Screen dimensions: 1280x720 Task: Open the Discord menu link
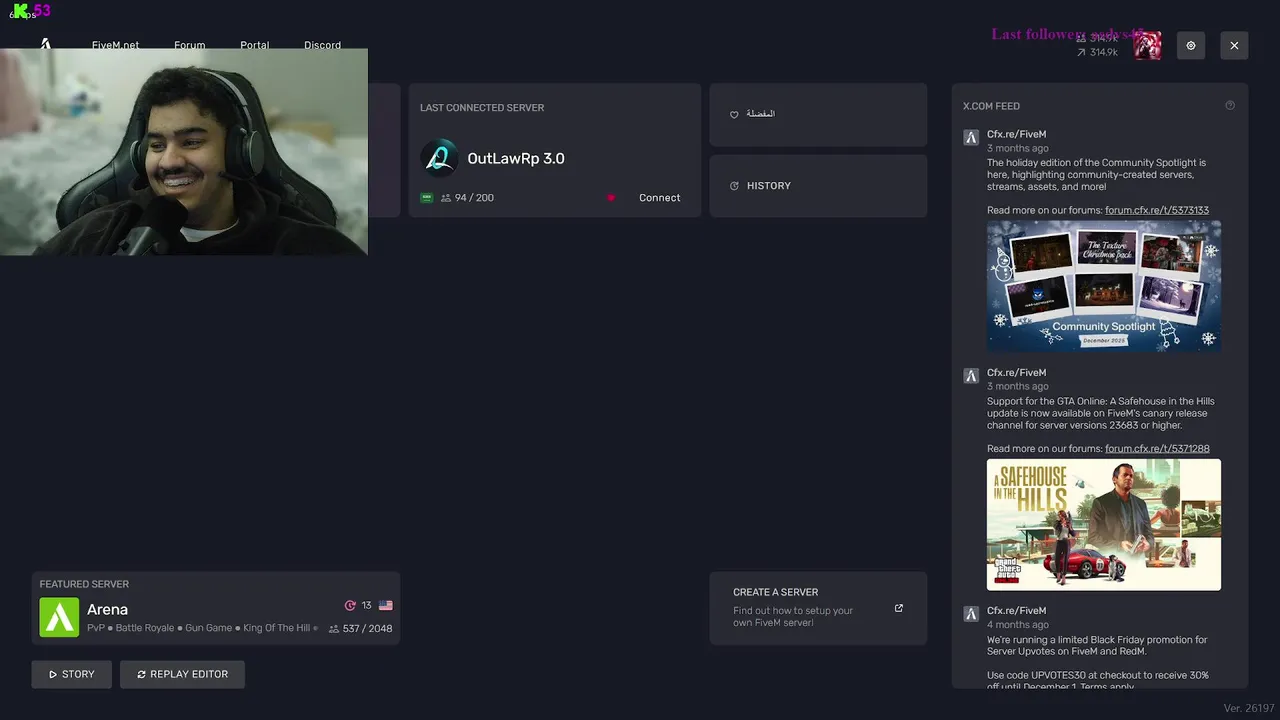322,45
